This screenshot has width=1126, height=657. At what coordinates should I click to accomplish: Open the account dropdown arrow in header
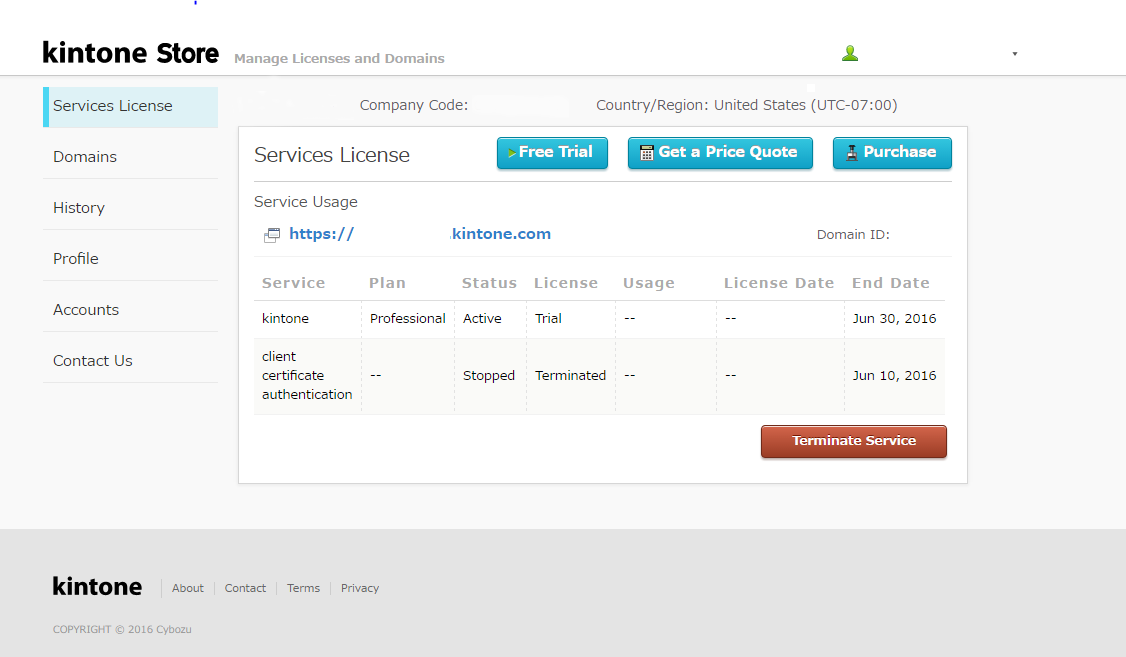pyautogui.click(x=1015, y=54)
